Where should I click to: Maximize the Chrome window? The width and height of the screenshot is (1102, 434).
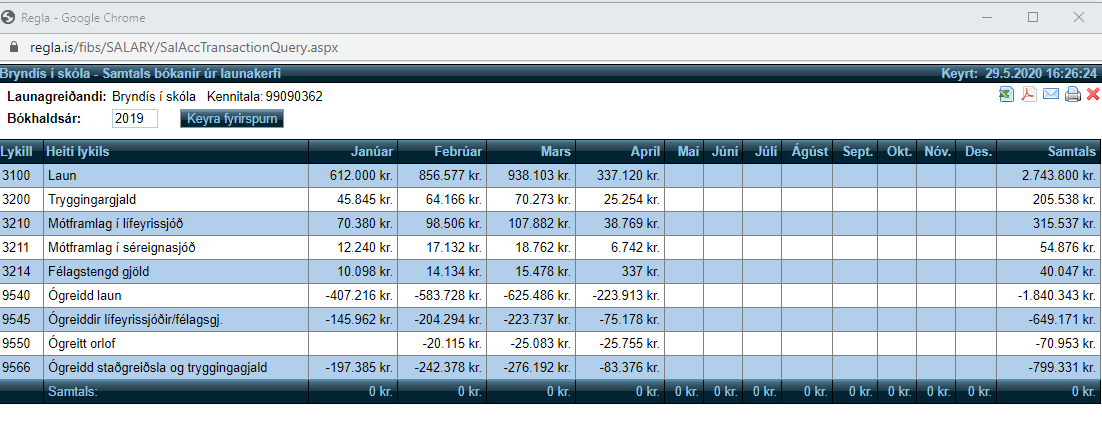tap(1033, 17)
